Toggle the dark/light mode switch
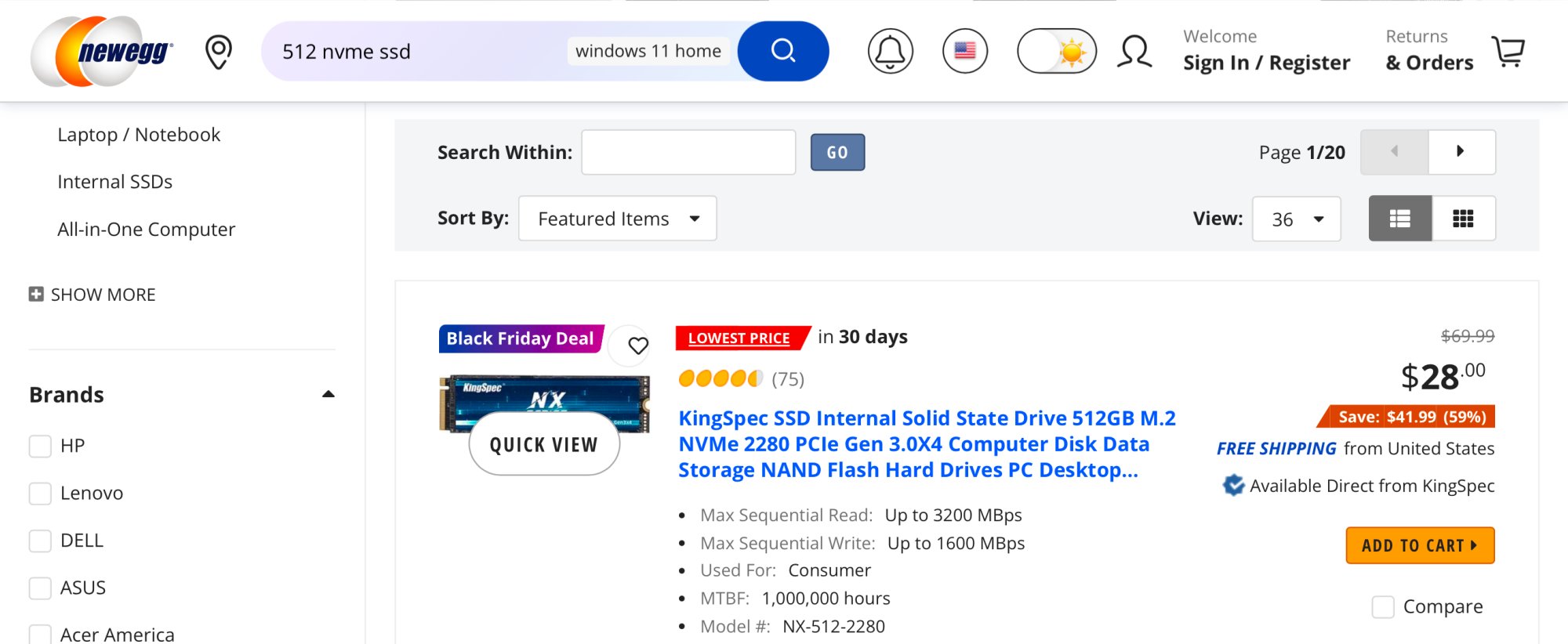Viewport: 1568px width, 644px height. 1056,52
